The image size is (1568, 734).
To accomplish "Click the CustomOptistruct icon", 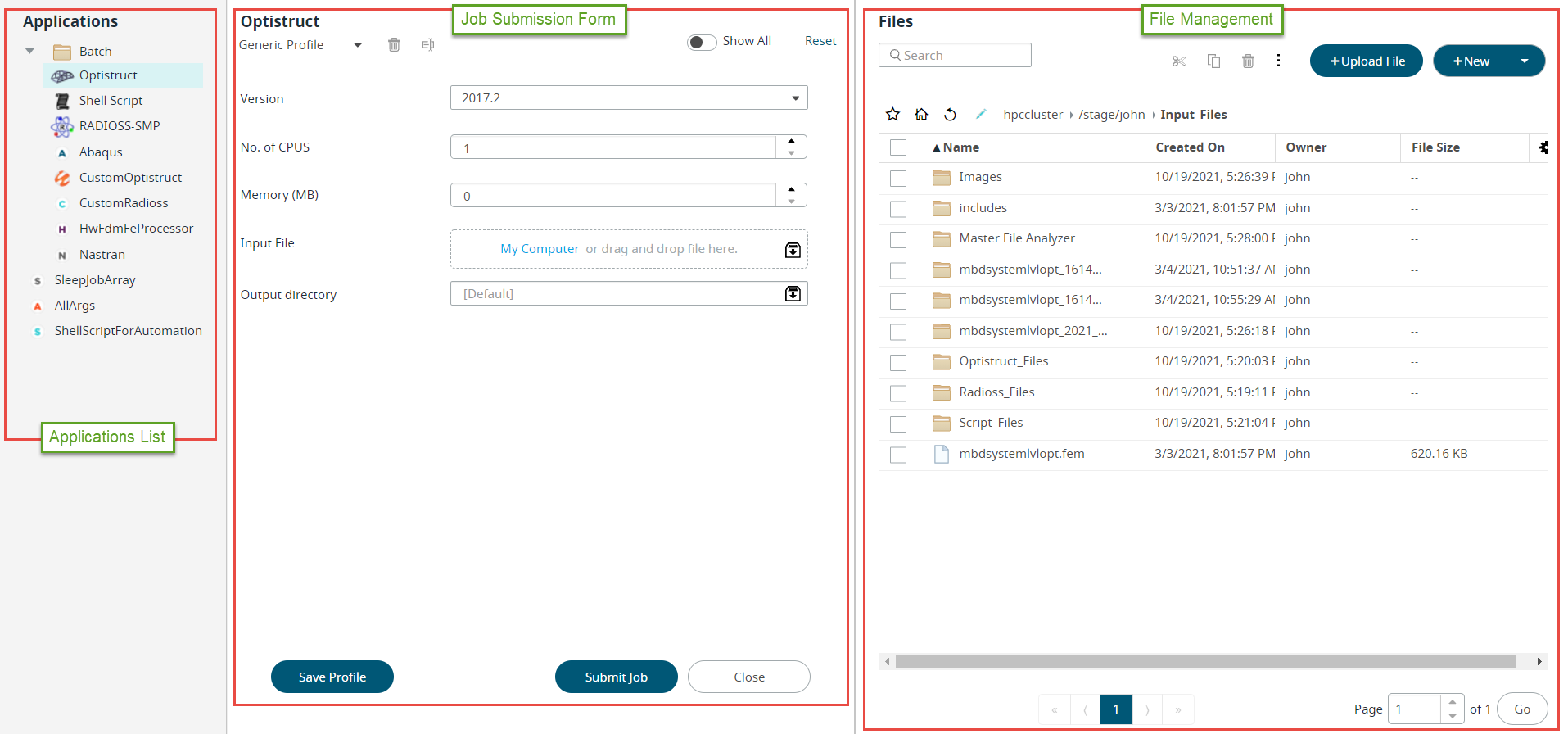I will (62, 178).
